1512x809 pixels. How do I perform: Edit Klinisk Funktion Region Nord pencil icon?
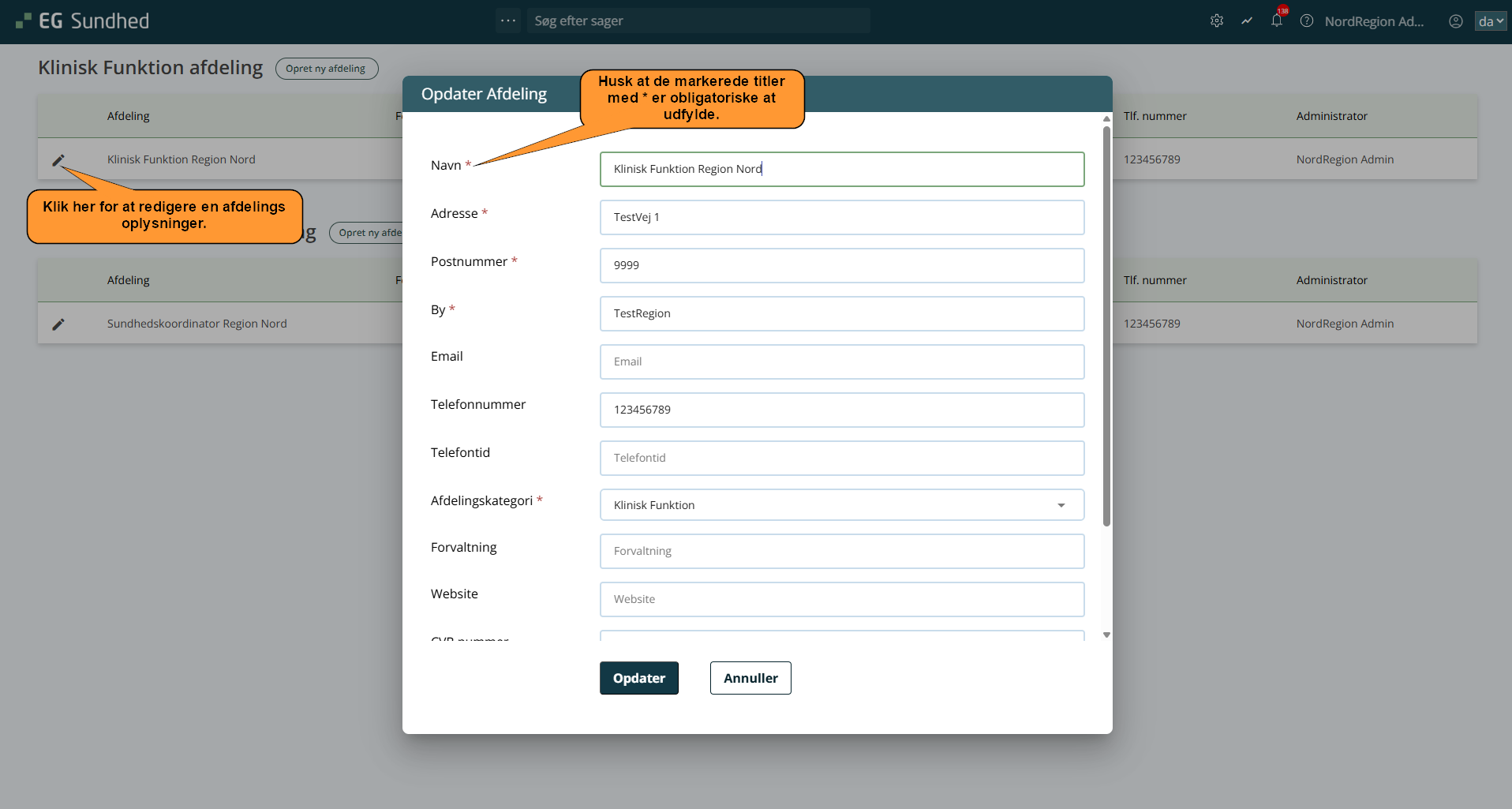[58, 160]
